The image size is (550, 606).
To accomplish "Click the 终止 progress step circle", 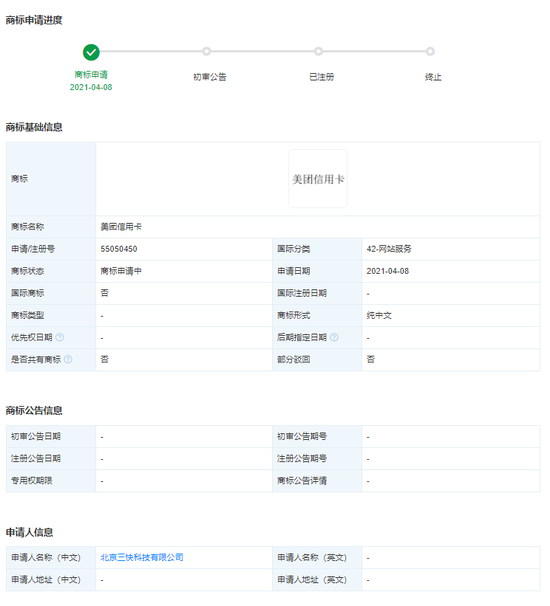I will 430,51.
